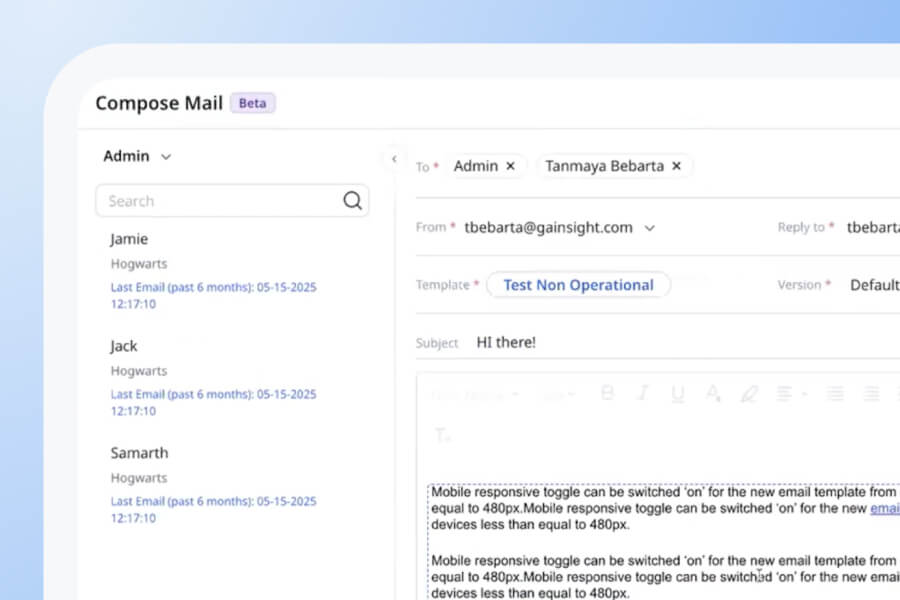Select the highlight color pen tool

coord(749,394)
